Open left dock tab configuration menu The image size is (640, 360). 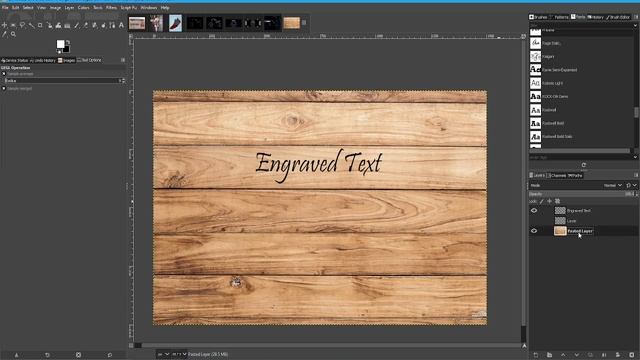[123, 60]
